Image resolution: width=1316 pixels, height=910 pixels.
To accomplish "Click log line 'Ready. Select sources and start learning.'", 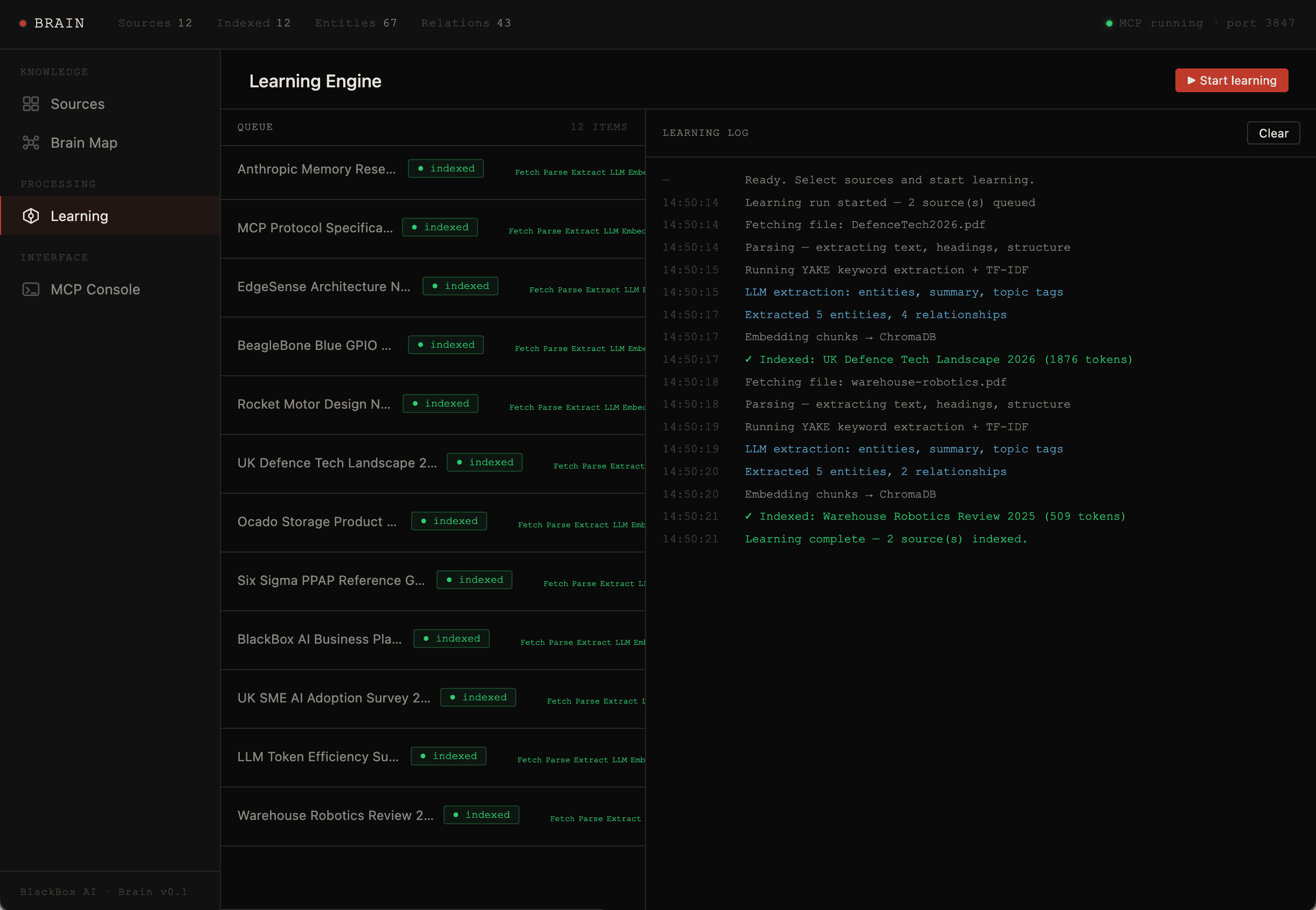I will 889,180.
